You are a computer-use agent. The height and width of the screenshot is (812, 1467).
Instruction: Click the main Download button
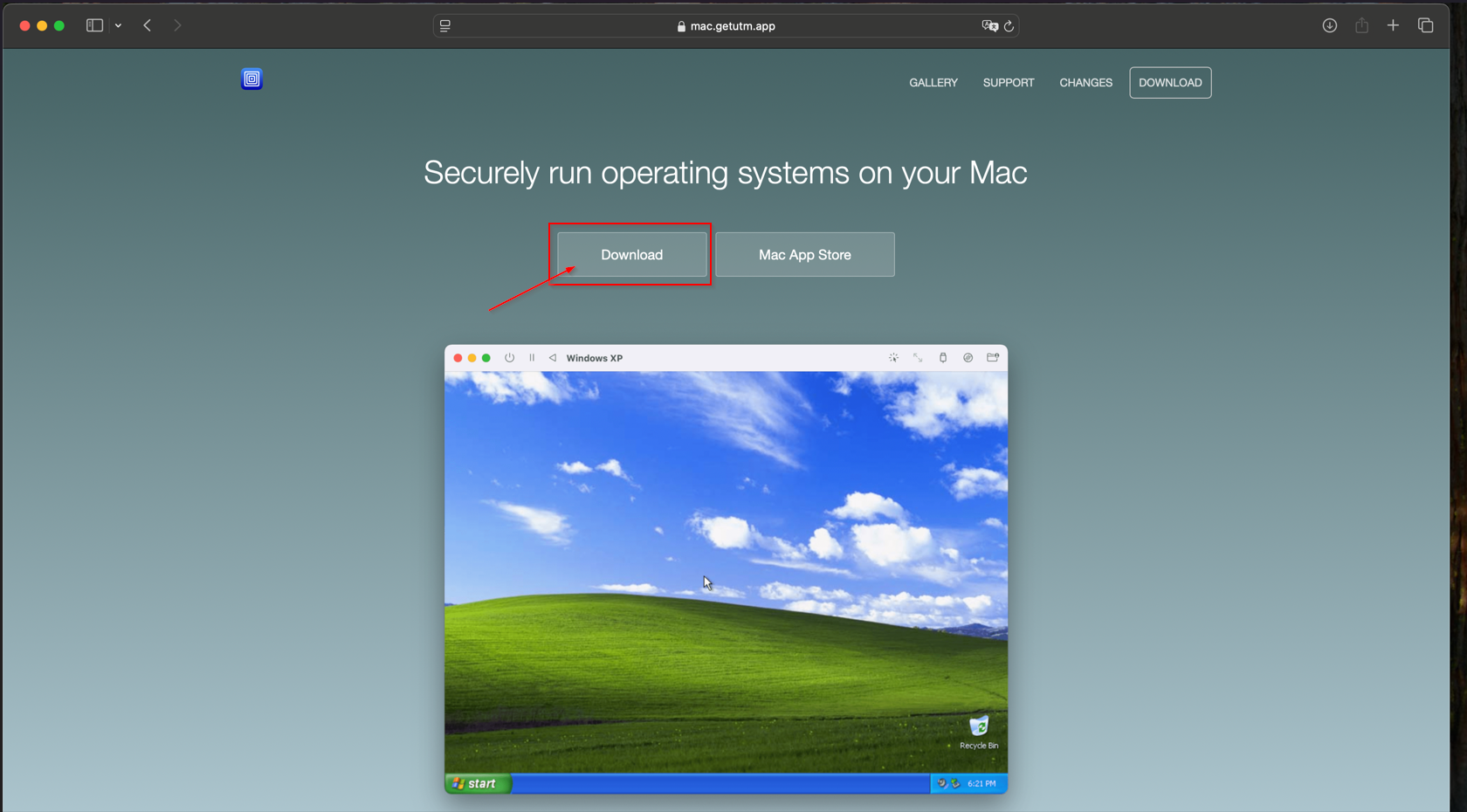pos(631,255)
